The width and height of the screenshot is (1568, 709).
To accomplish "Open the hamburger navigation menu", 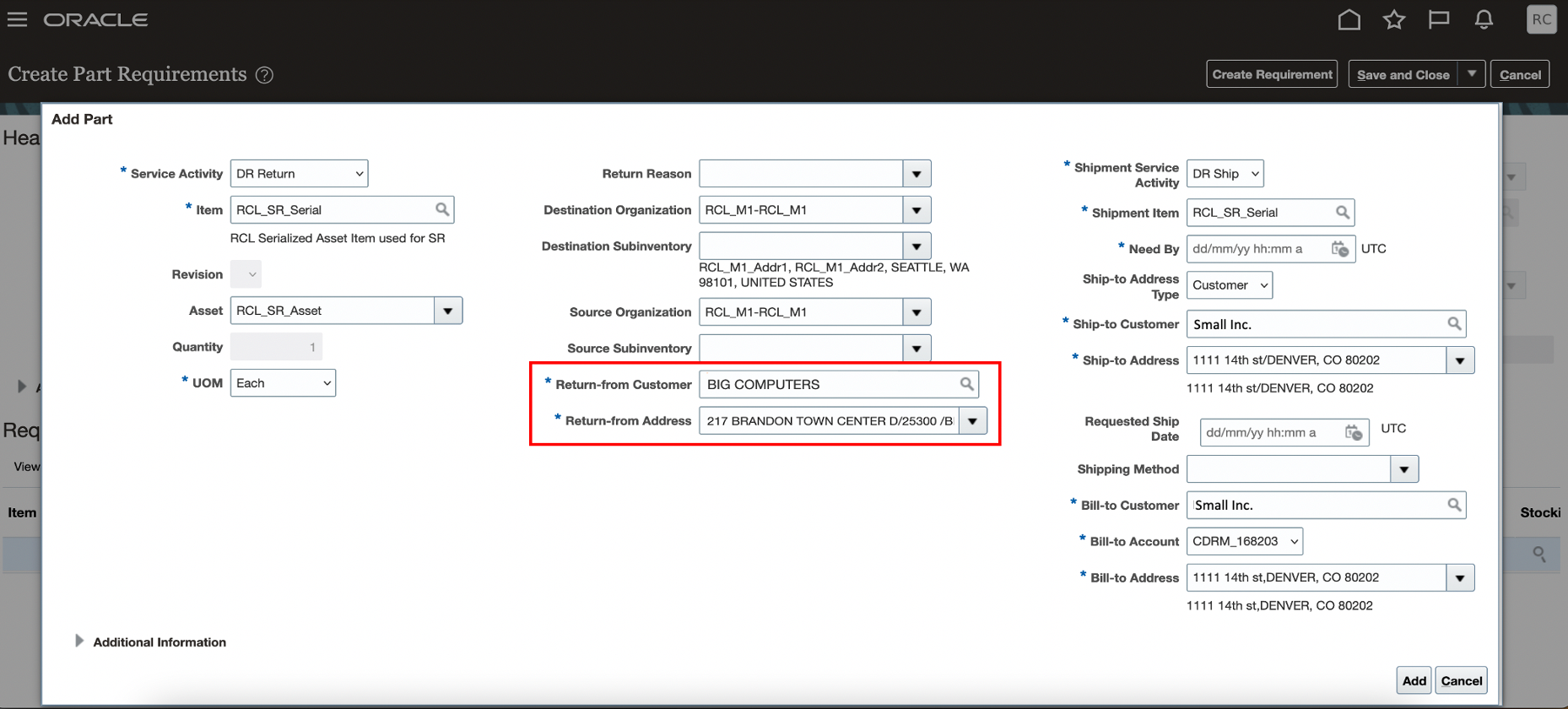I will pos(17,19).
